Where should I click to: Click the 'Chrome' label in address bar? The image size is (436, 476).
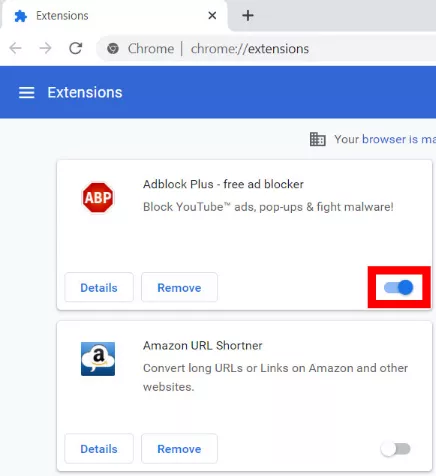[151, 49]
